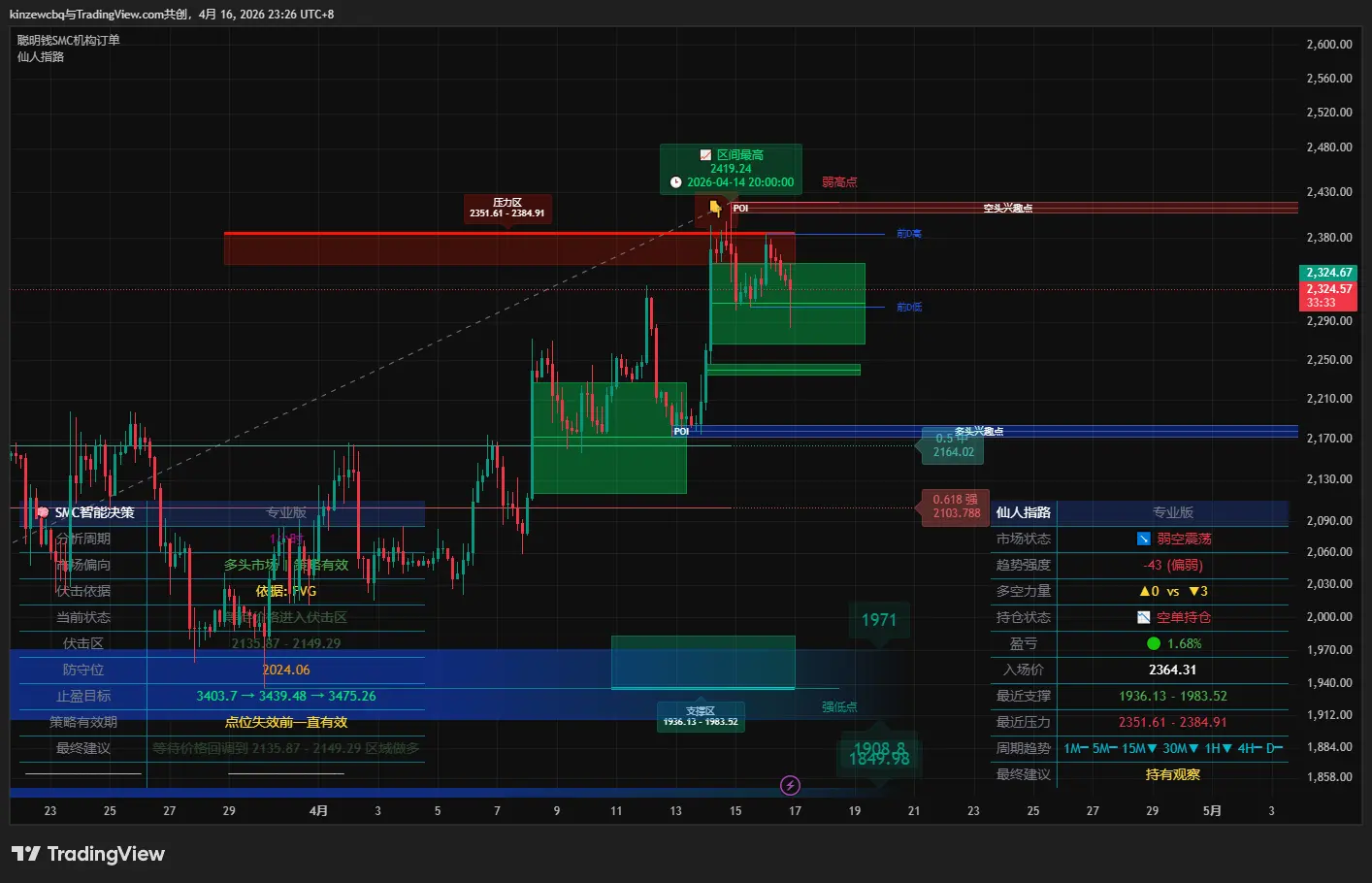The height and width of the screenshot is (883, 1372).
Task: Click the 强低点 label
Action: coord(839,706)
